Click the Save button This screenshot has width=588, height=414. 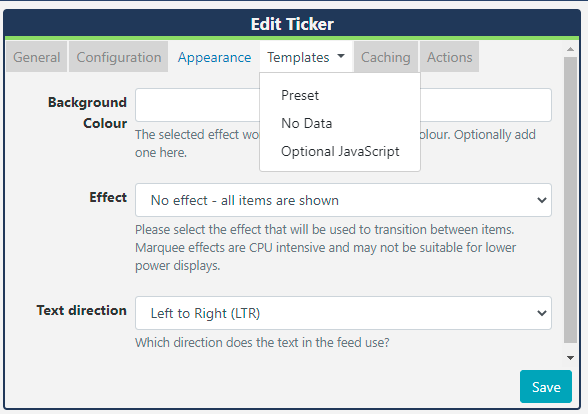(546, 387)
